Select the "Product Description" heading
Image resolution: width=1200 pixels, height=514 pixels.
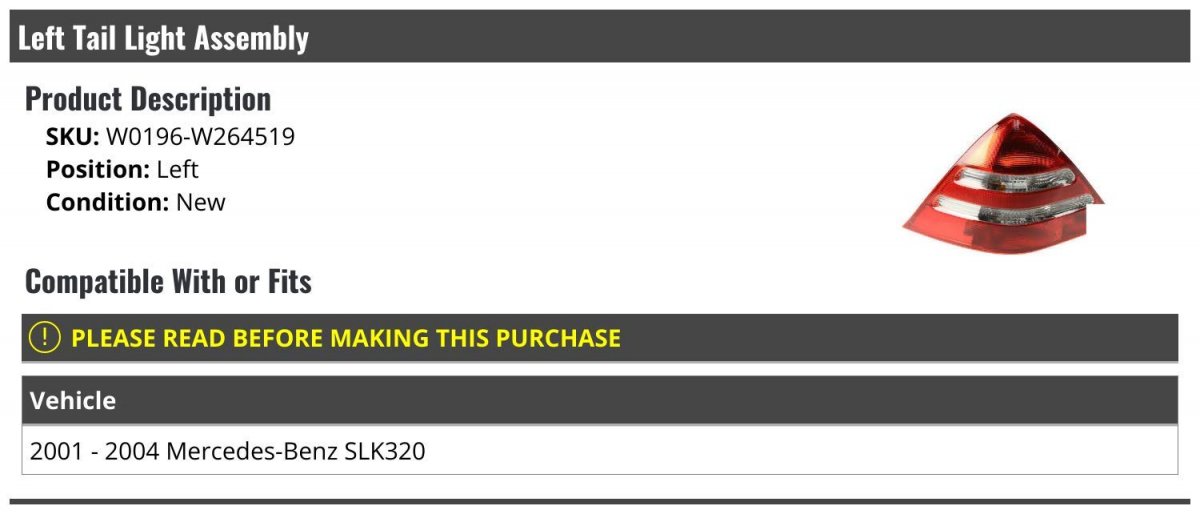click(148, 99)
